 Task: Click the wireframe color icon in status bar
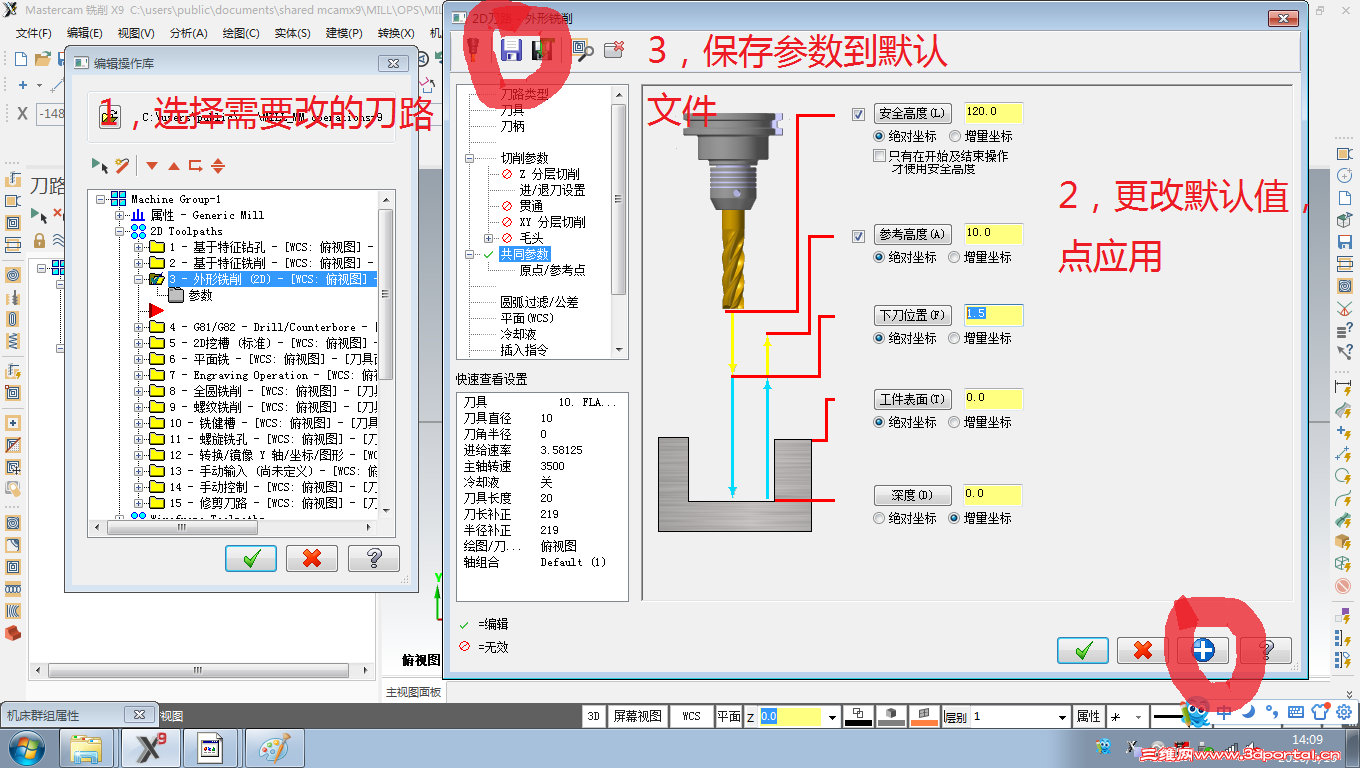tap(858, 716)
